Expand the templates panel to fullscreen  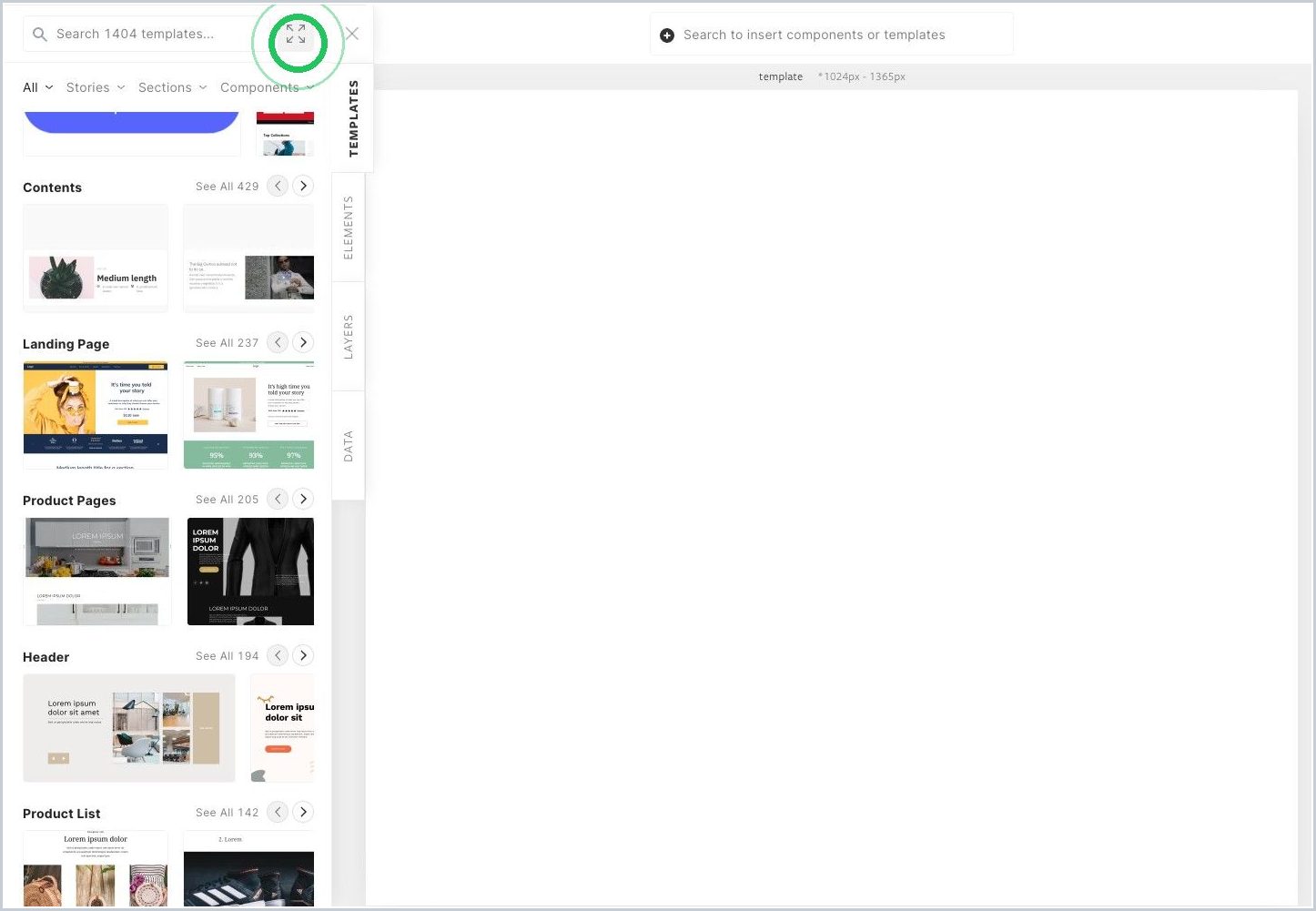tap(296, 35)
